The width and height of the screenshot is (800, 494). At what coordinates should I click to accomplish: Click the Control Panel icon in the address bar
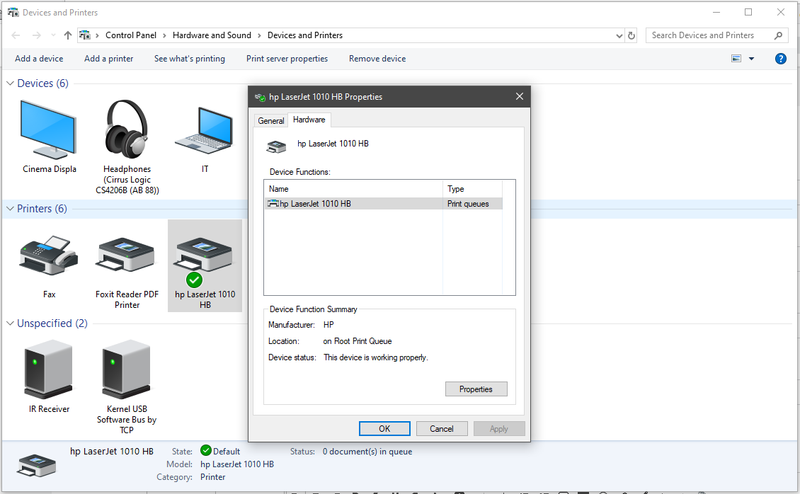pos(84,35)
